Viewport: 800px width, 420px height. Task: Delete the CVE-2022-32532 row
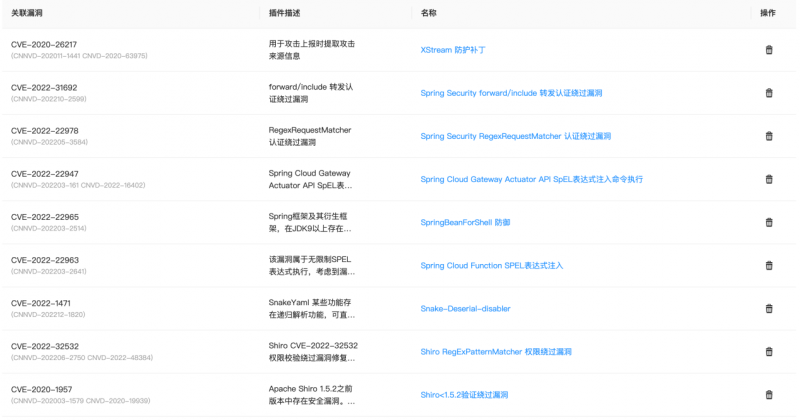pyautogui.click(x=769, y=352)
